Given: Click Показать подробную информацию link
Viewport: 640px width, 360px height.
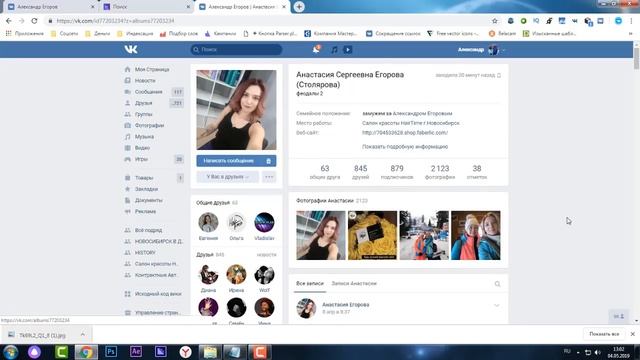Looking at the screenshot, I should (405, 147).
